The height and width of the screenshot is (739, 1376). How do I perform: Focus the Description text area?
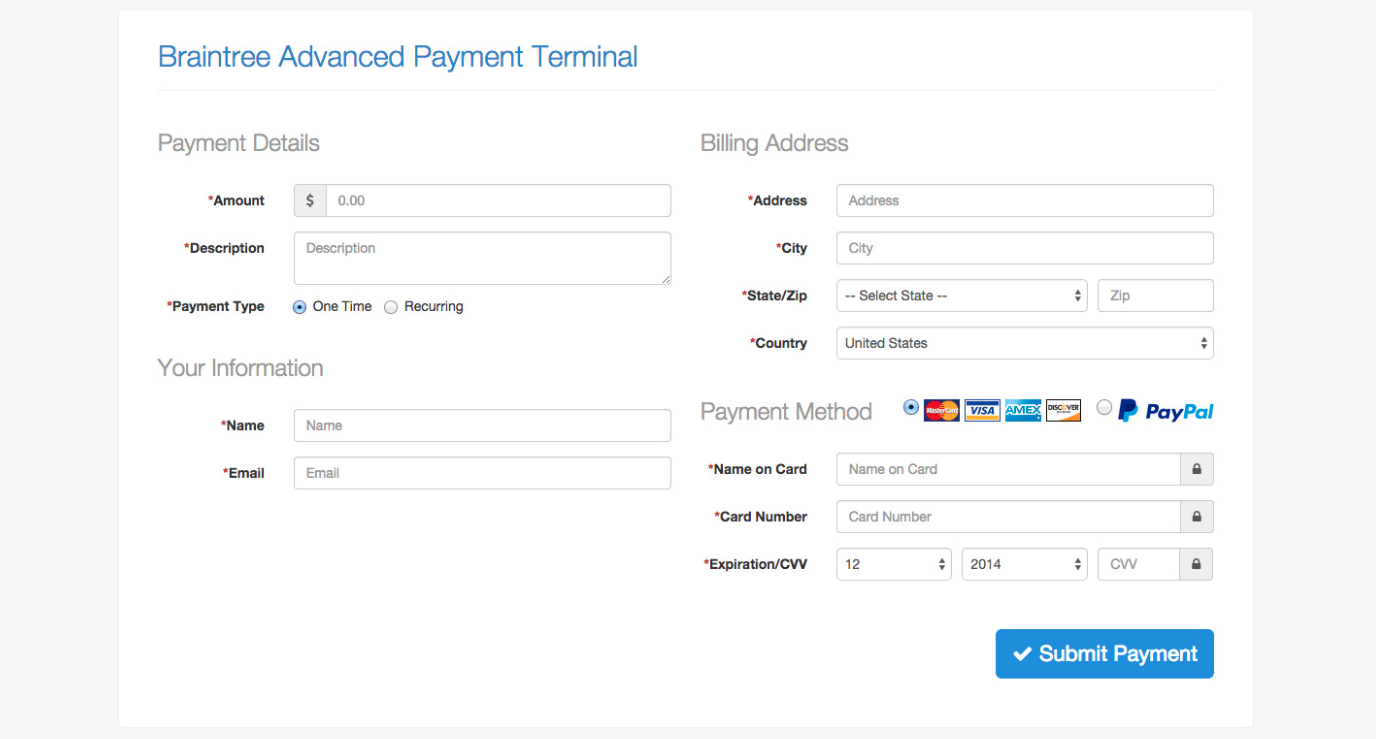[482, 258]
